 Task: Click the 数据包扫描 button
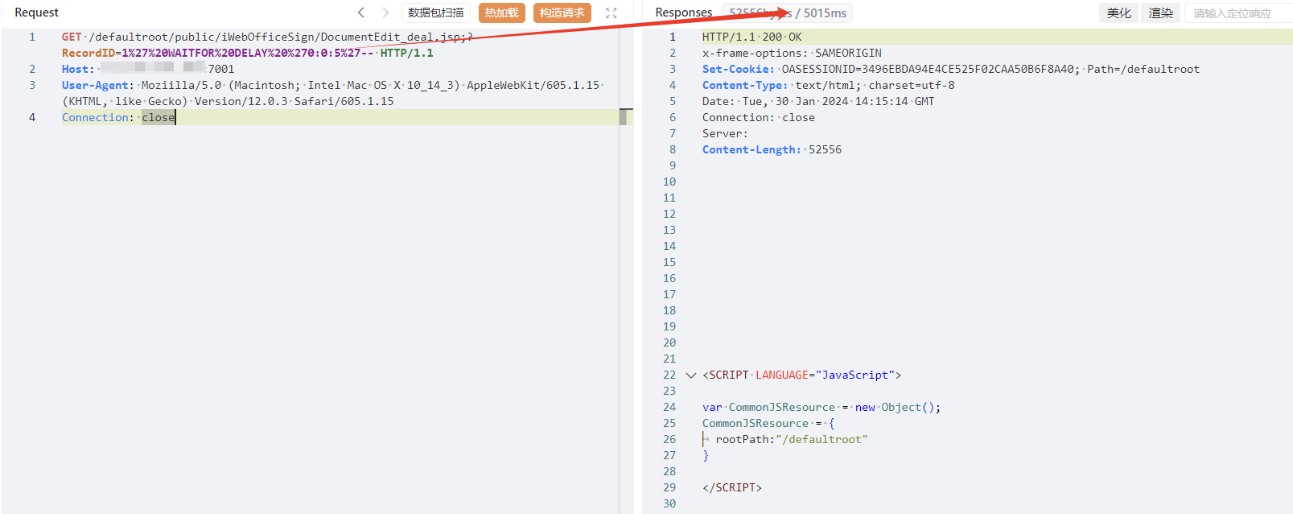click(x=436, y=13)
